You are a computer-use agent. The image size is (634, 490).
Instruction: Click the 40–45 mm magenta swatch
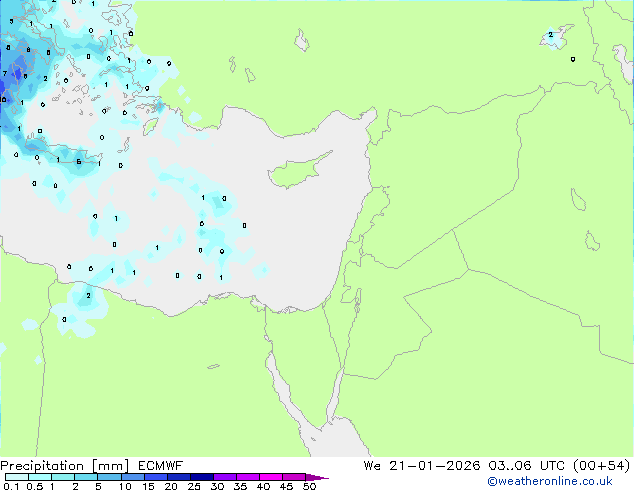point(271,477)
